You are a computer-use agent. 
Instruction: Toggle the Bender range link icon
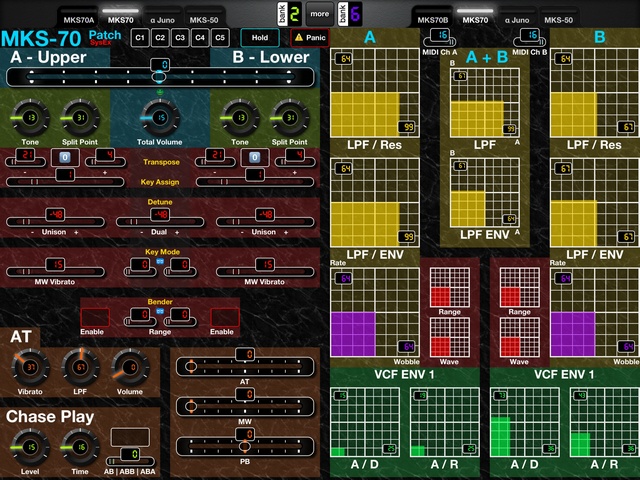pyautogui.click(x=160, y=312)
